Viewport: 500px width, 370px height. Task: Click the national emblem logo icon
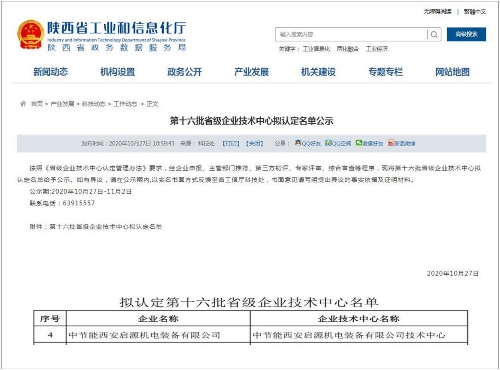[x=30, y=35]
